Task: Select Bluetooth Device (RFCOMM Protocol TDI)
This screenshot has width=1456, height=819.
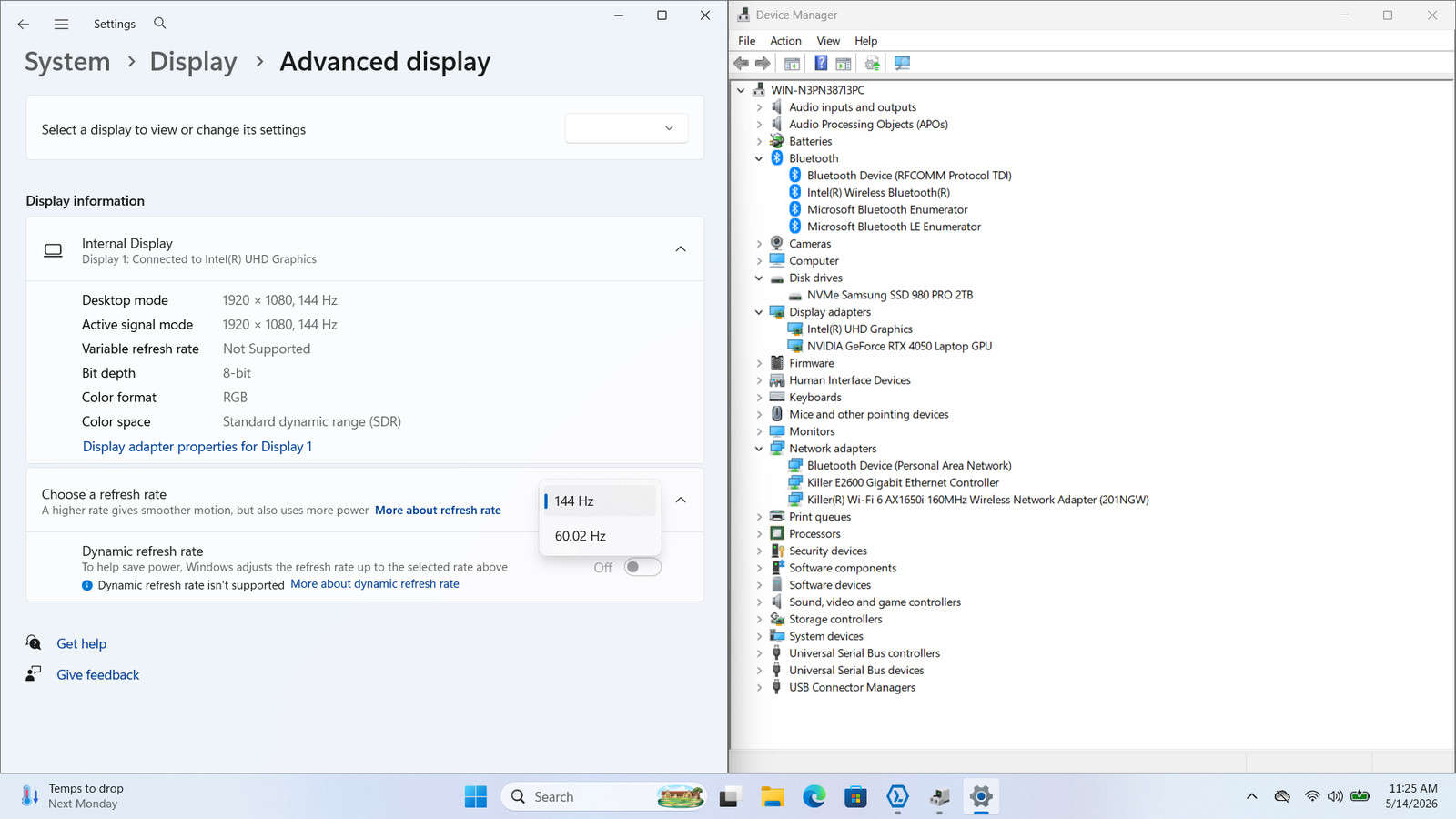Action: (x=909, y=176)
